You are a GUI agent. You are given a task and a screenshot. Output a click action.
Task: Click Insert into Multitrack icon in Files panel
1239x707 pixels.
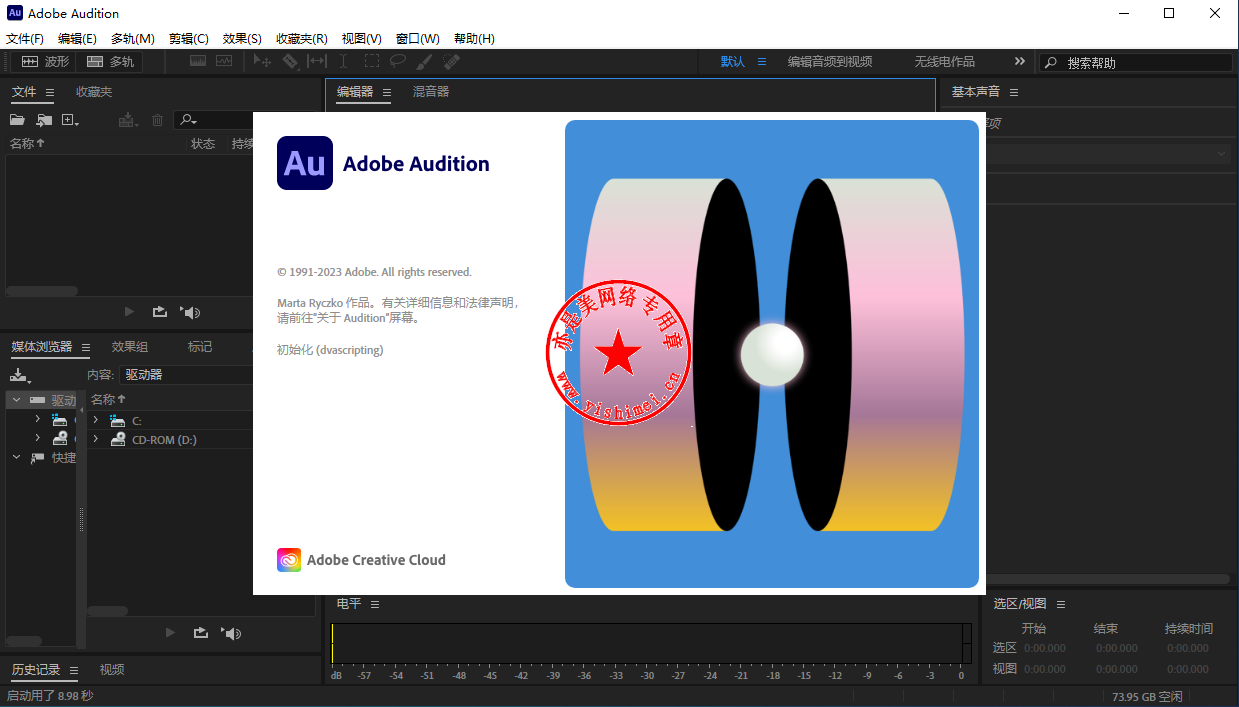(127, 120)
